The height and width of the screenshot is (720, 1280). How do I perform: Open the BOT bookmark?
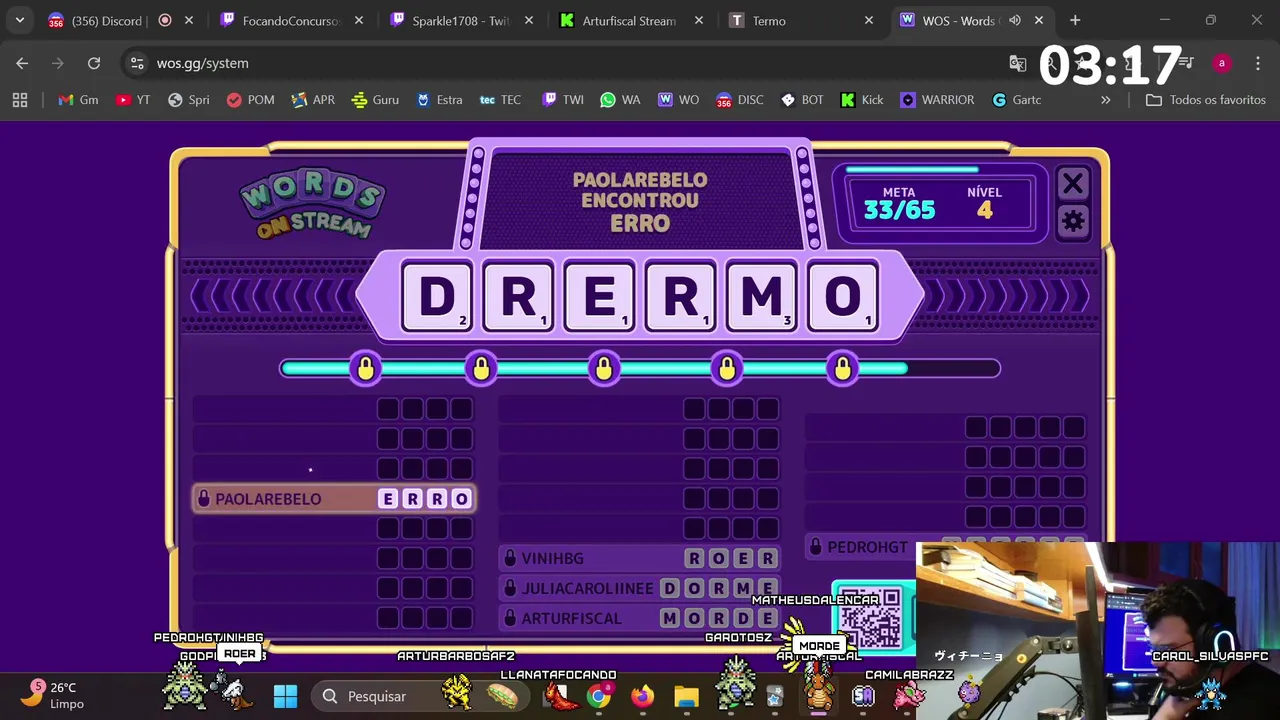[802, 100]
